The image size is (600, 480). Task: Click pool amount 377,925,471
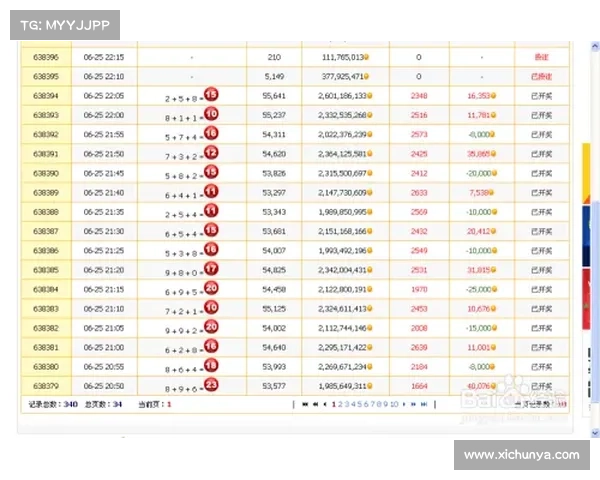[342, 77]
